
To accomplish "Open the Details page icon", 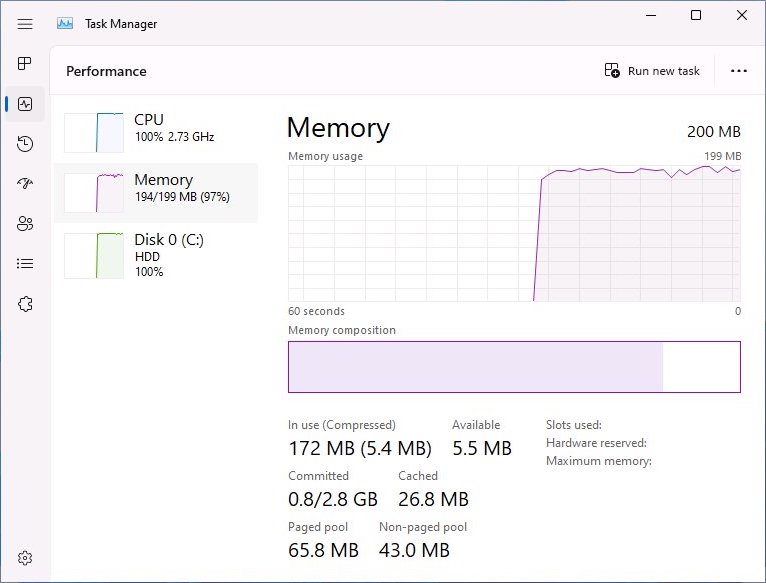I will point(25,264).
